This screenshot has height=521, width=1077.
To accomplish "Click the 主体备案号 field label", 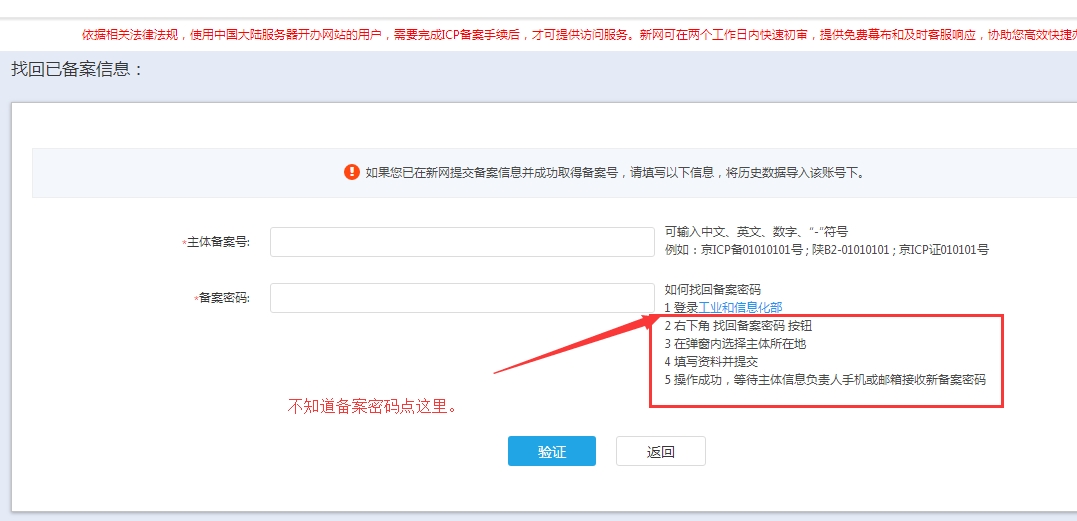I will tap(217, 242).
